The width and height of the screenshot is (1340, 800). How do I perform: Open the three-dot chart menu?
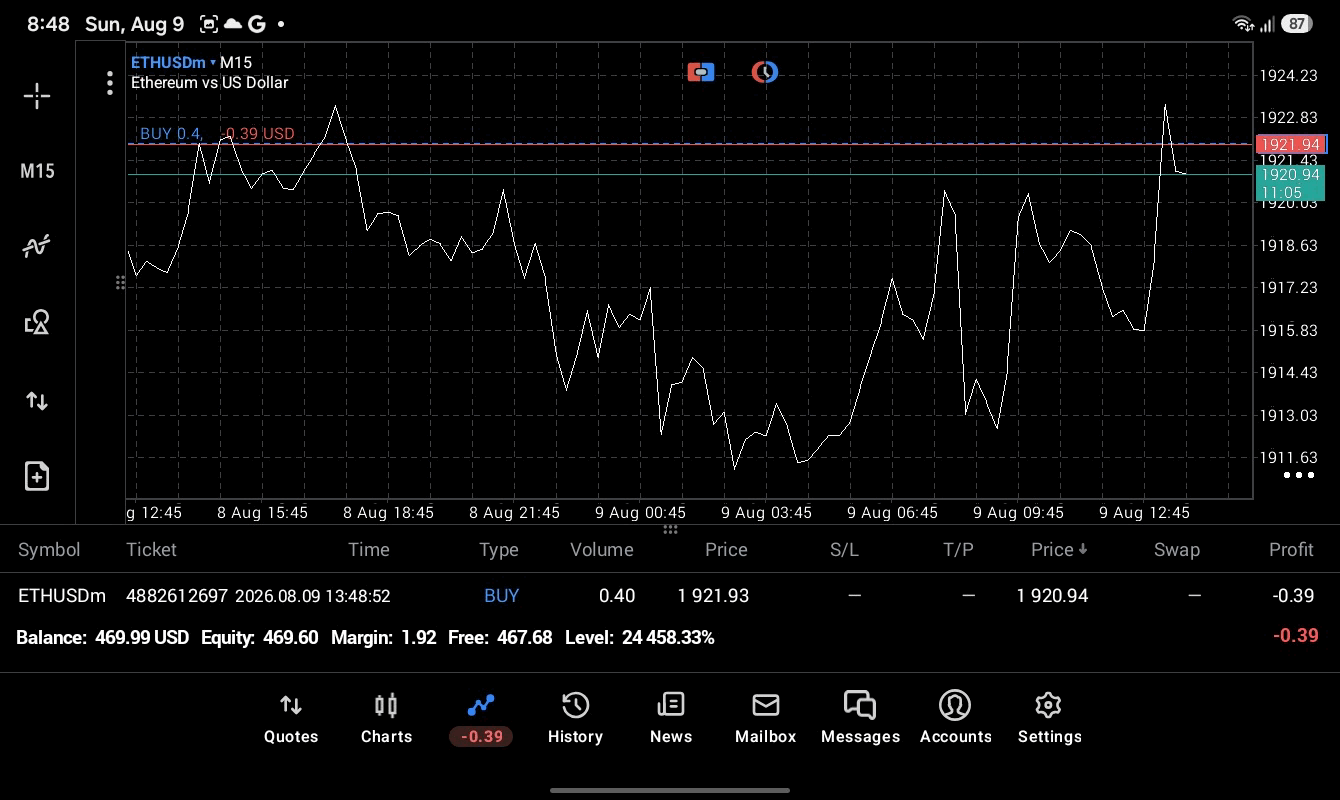point(110,83)
